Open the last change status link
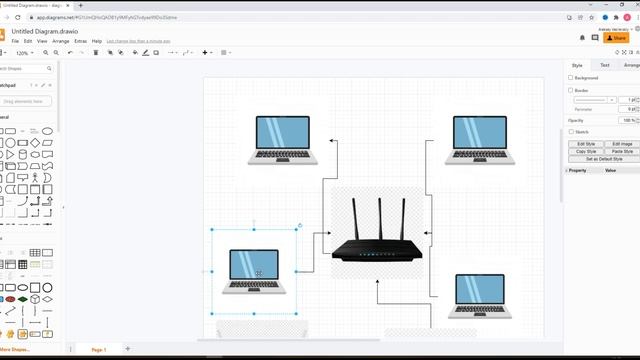This screenshot has height=360, width=640. coord(138,41)
